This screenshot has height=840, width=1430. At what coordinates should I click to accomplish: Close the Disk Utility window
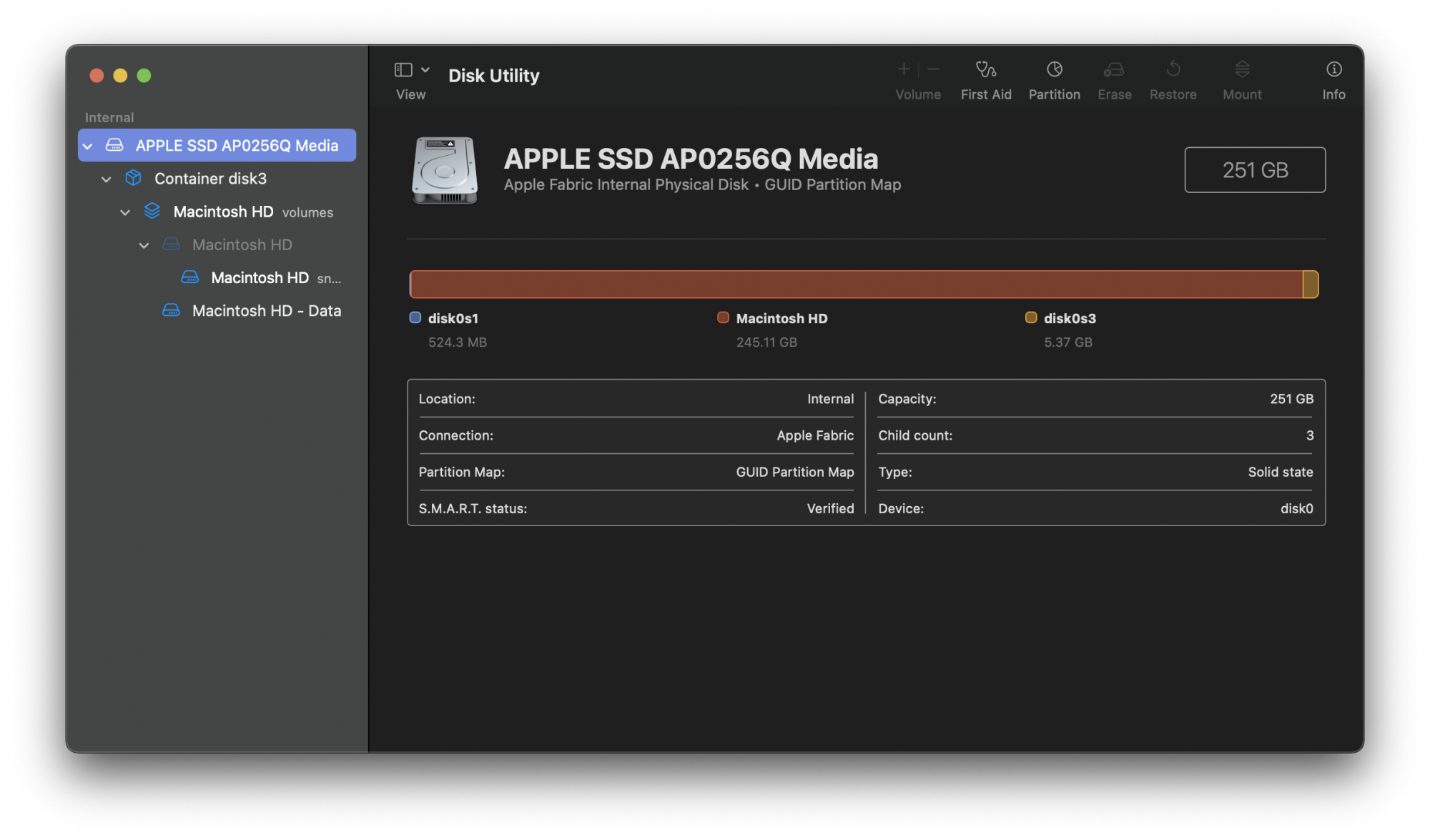[97, 75]
